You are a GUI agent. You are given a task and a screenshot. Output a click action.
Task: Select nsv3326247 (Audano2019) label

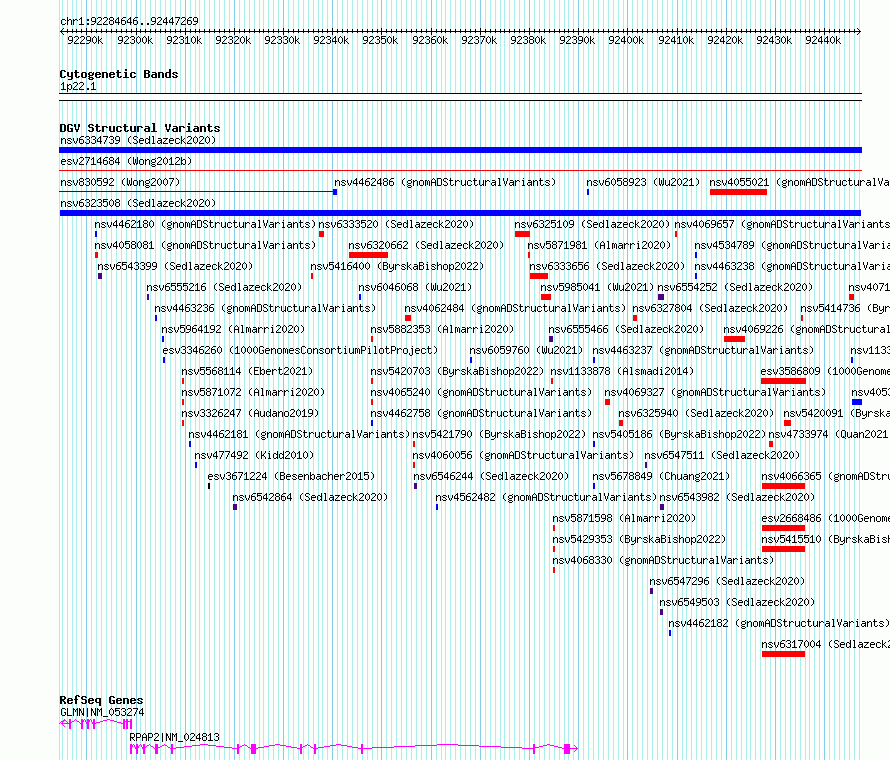tap(250, 413)
